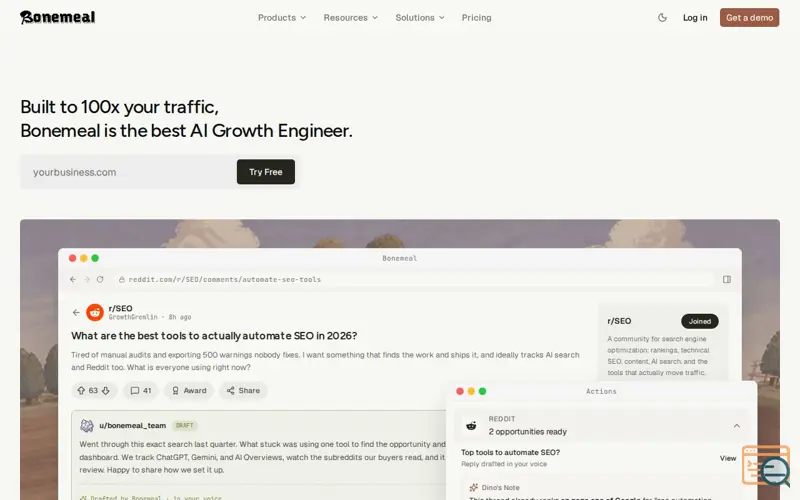Click the back arrow beside r/SEO
The height and width of the screenshot is (500, 800).
point(76,312)
